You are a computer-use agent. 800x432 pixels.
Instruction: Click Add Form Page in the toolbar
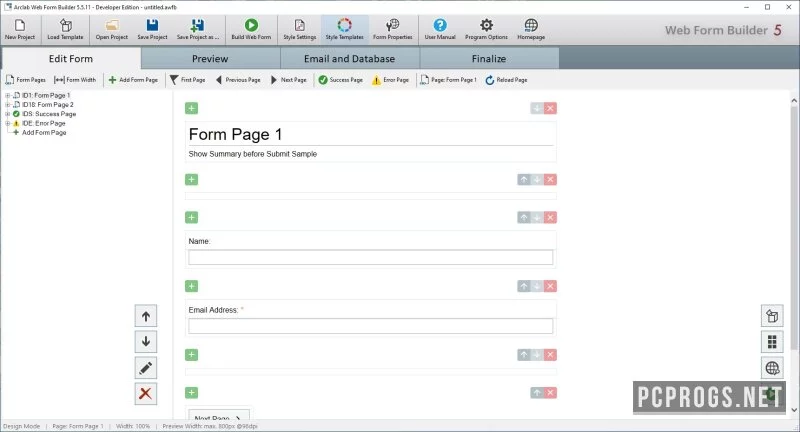click(133, 80)
